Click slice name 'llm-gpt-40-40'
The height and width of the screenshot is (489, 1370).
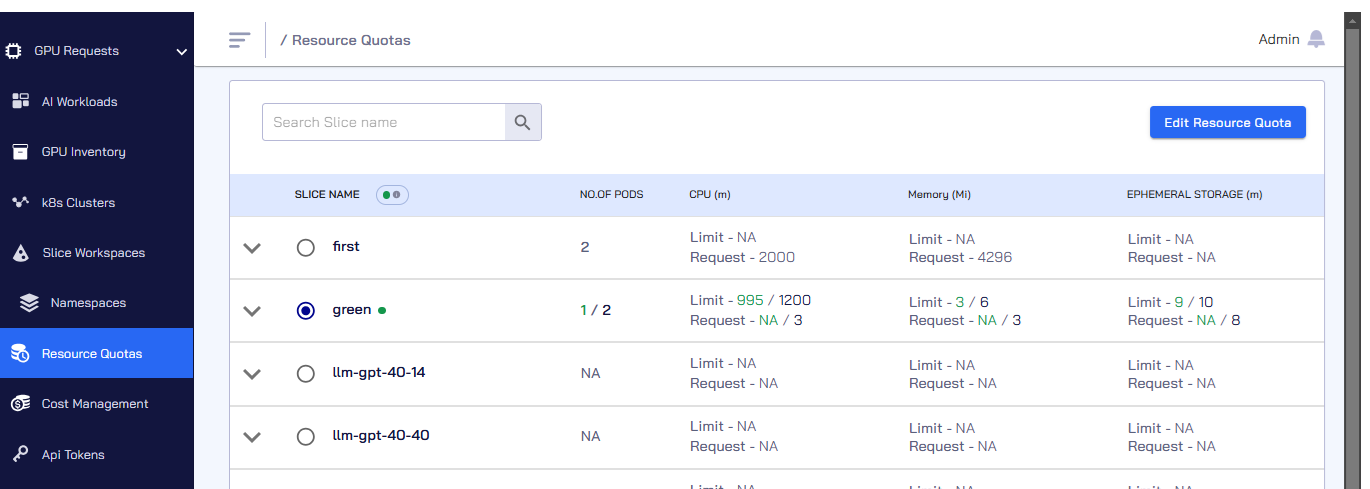coord(381,436)
